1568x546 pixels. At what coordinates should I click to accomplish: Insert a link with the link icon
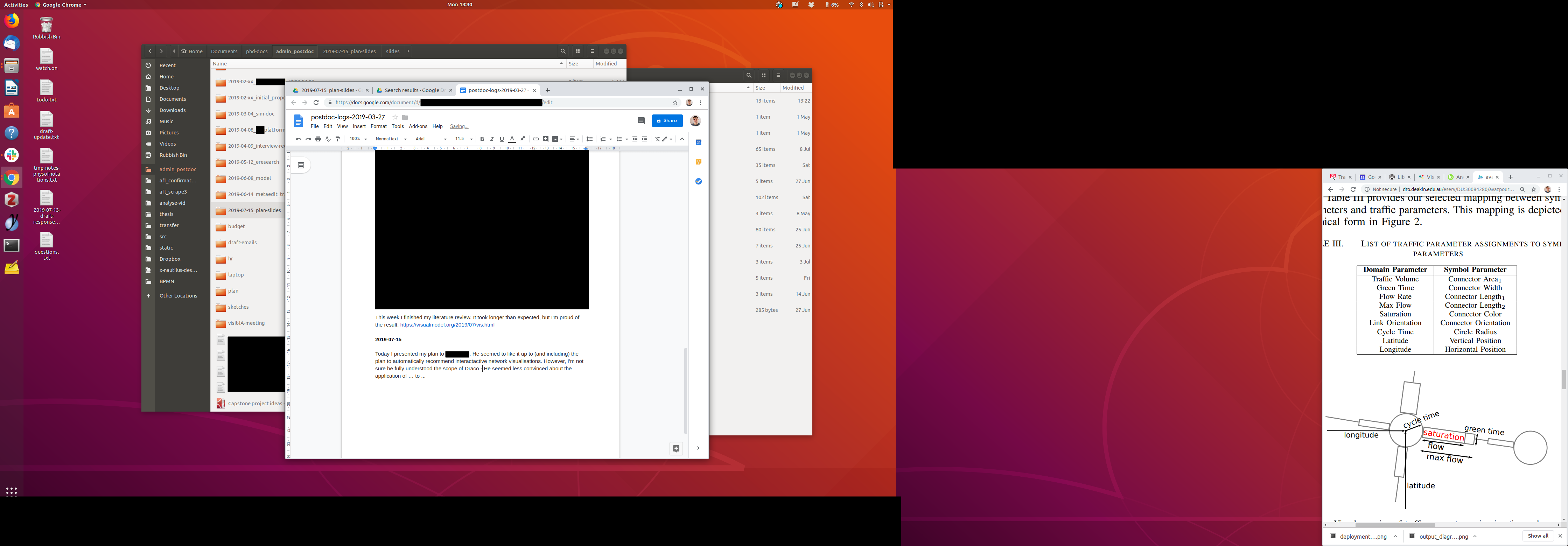click(535, 139)
